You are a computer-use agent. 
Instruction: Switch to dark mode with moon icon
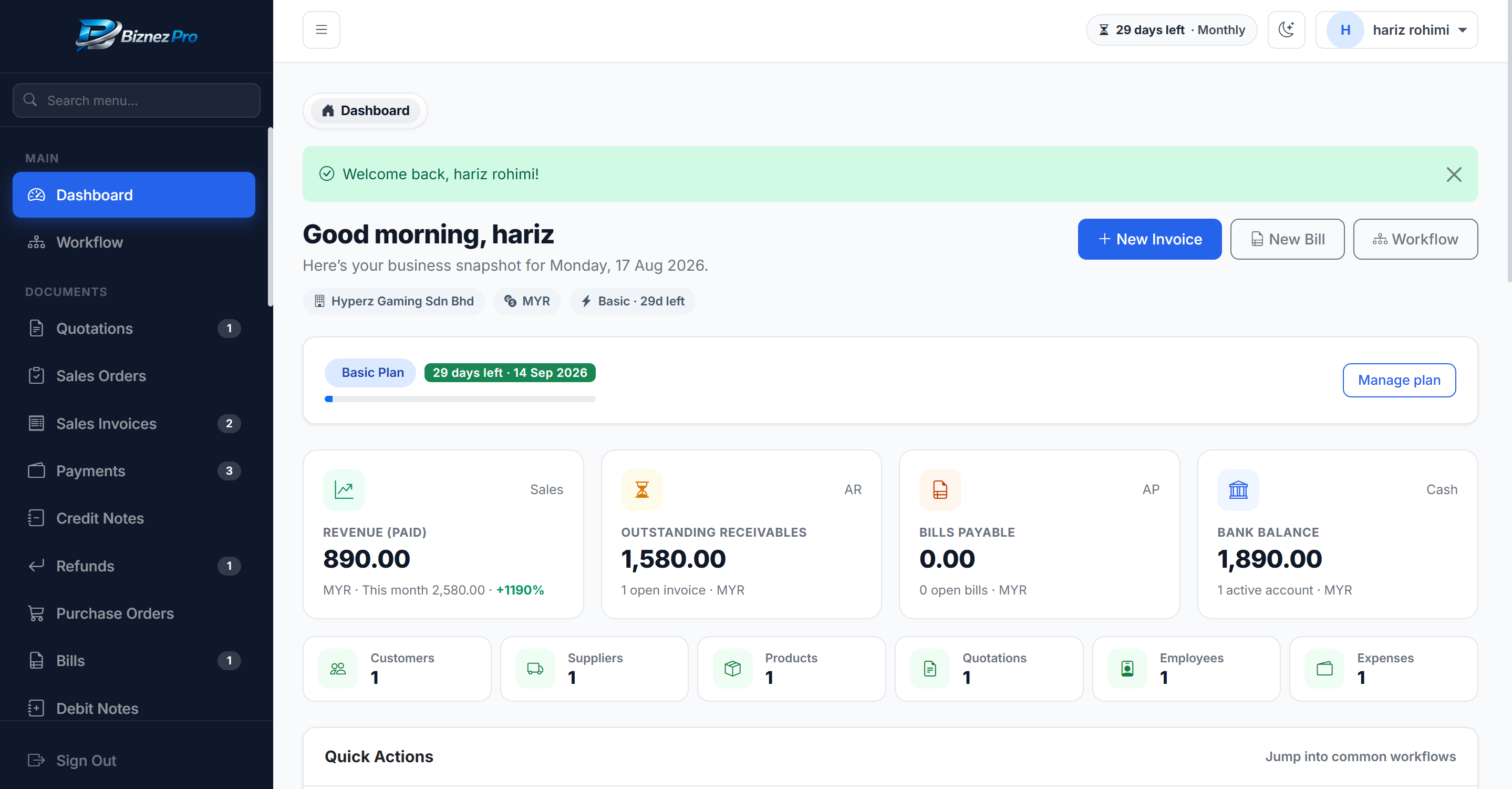[x=1286, y=29]
